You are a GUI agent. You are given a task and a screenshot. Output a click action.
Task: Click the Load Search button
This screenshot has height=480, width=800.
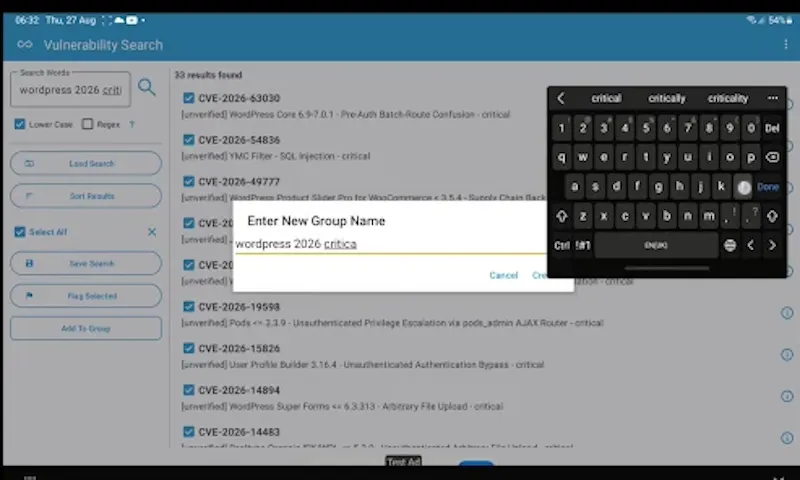[x=86, y=164]
